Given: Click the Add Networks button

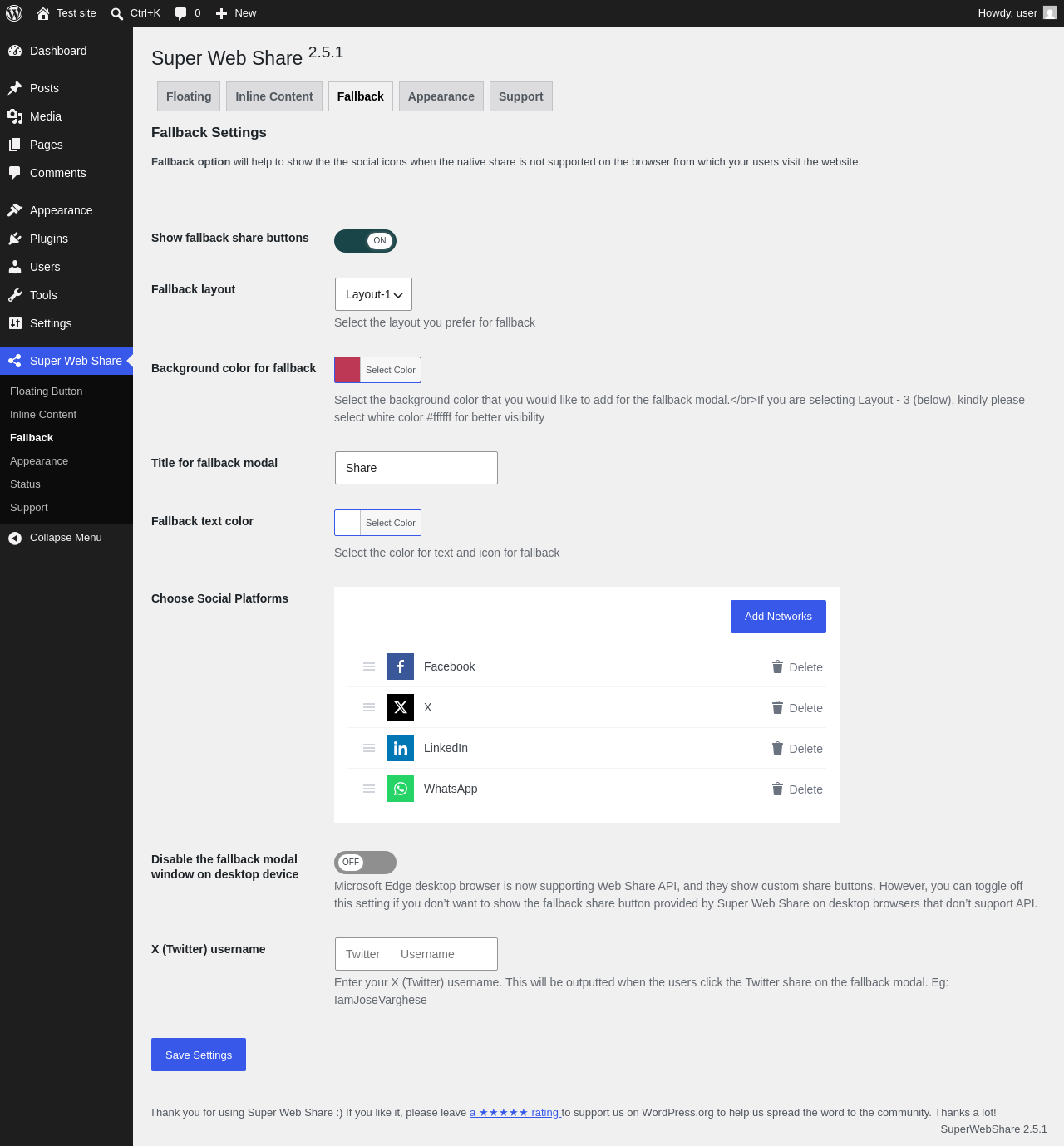Looking at the screenshot, I should (x=778, y=617).
